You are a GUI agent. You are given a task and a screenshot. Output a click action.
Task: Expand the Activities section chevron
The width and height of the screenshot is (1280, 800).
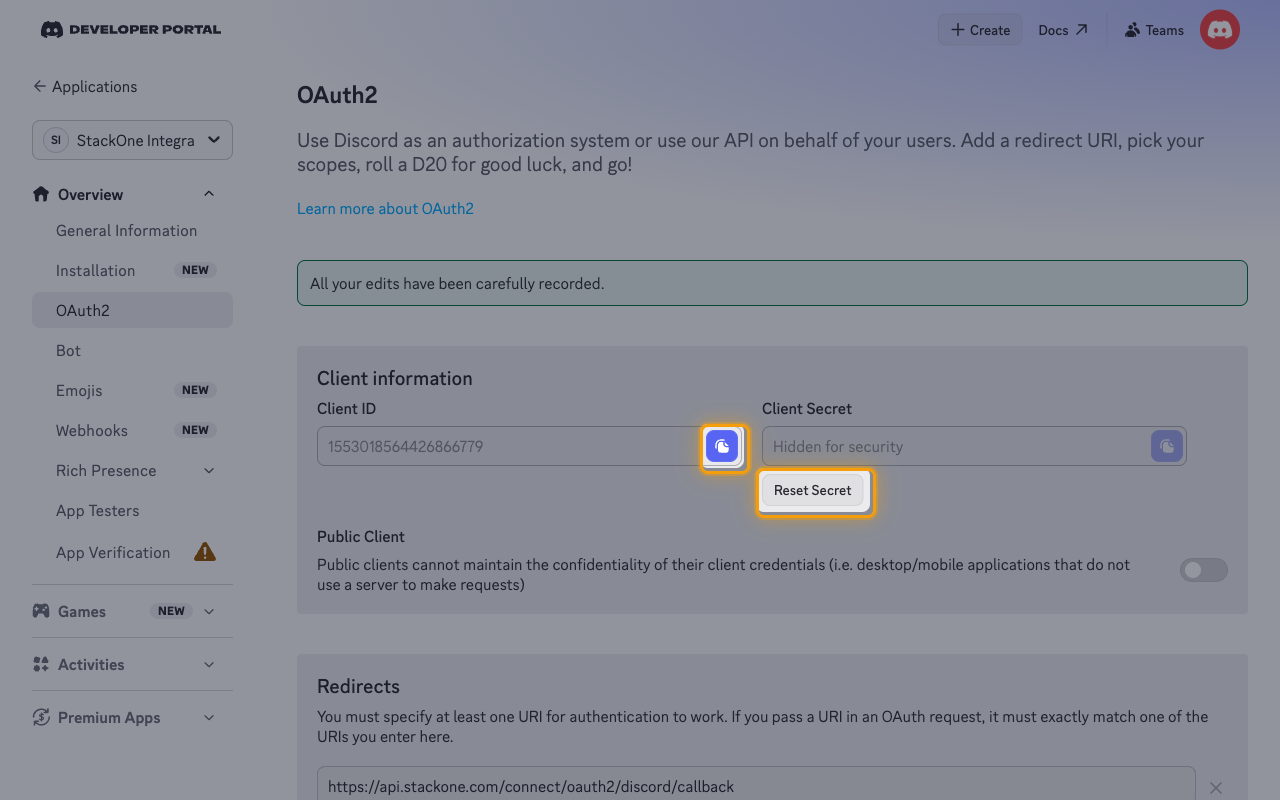pos(209,664)
